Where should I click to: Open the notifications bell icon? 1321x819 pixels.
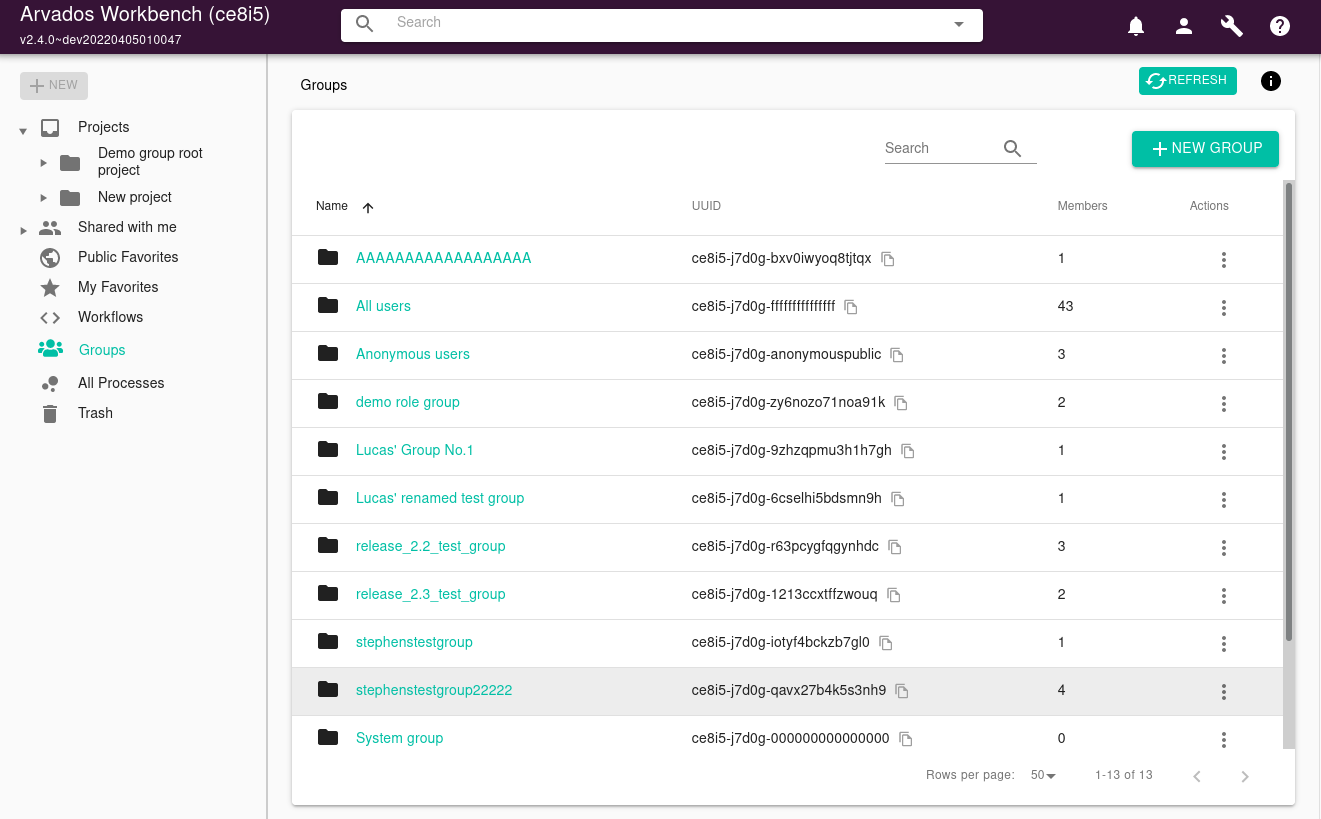tap(1136, 27)
